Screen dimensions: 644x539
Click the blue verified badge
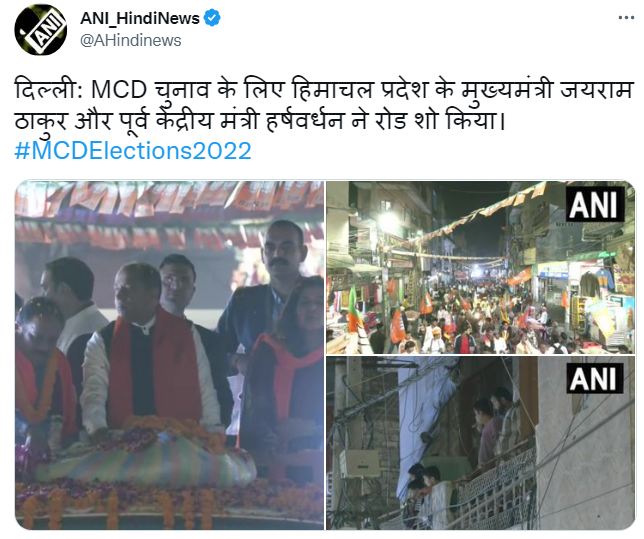point(212,18)
